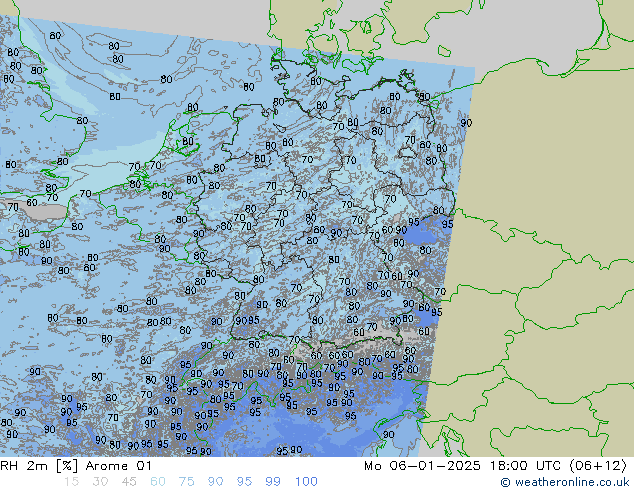Image resolution: width=634 pixels, height=490 pixels.
Task: Click legend value 99 in the color scale
Action: [x=273, y=482]
